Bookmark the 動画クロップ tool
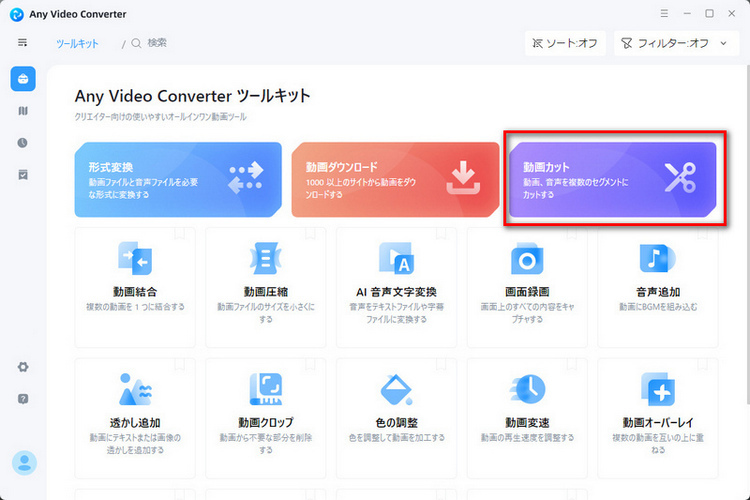 tap(310, 365)
